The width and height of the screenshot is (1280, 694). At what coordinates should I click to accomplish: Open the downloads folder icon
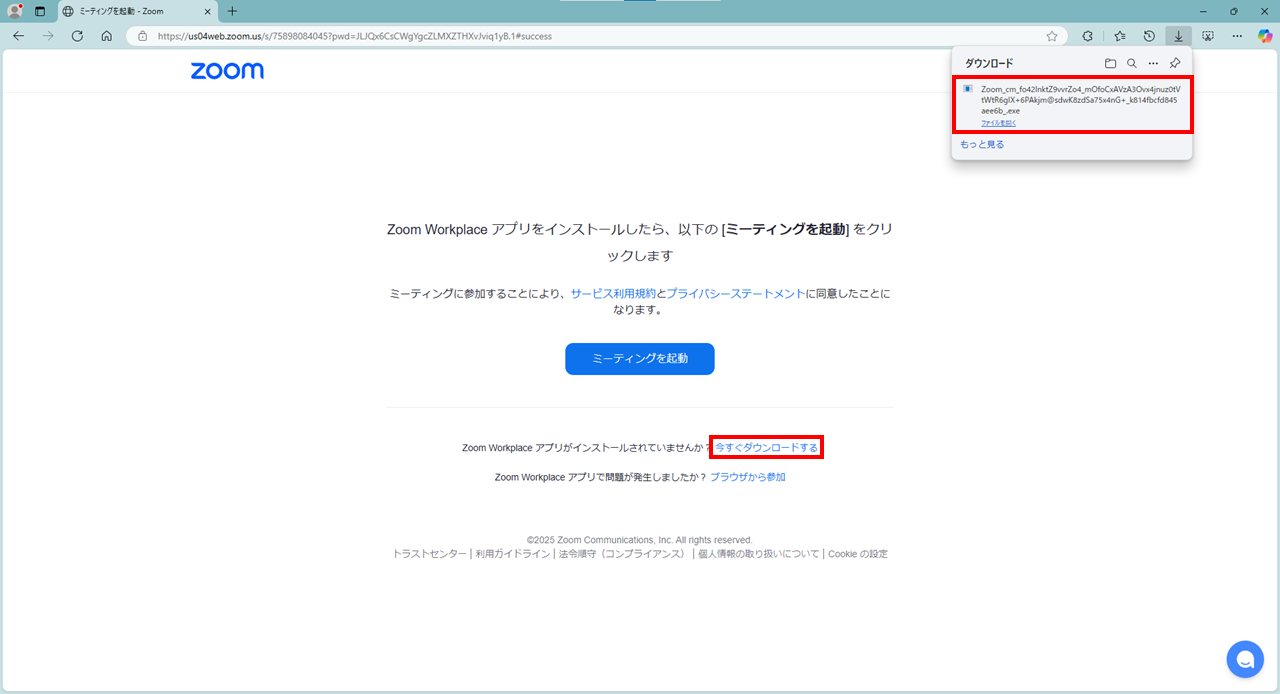(x=1110, y=63)
